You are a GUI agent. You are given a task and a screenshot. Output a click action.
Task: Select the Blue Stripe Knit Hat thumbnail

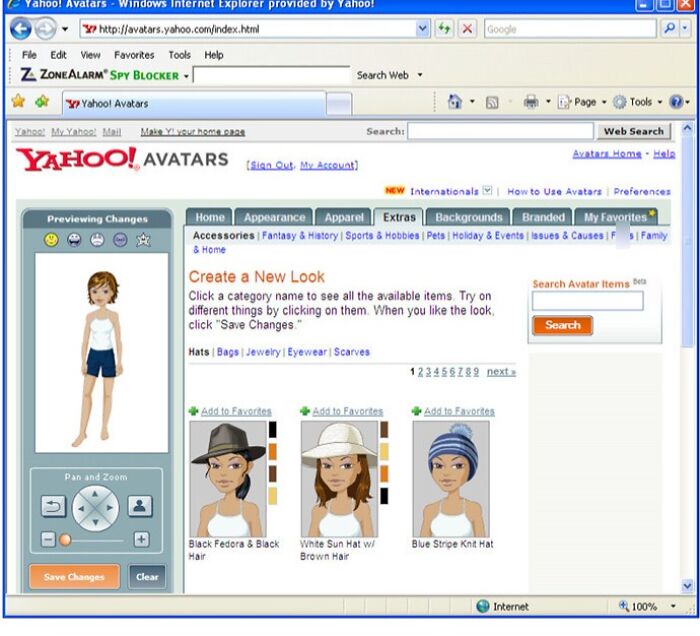450,479
